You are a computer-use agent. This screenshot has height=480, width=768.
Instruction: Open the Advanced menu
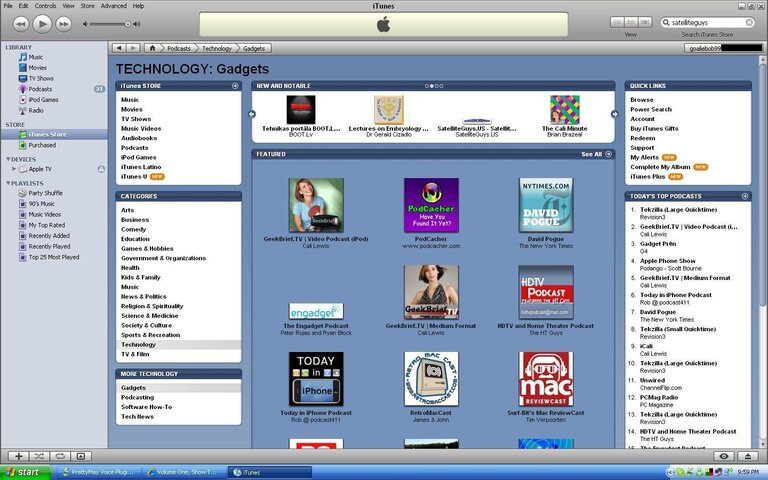114,6
